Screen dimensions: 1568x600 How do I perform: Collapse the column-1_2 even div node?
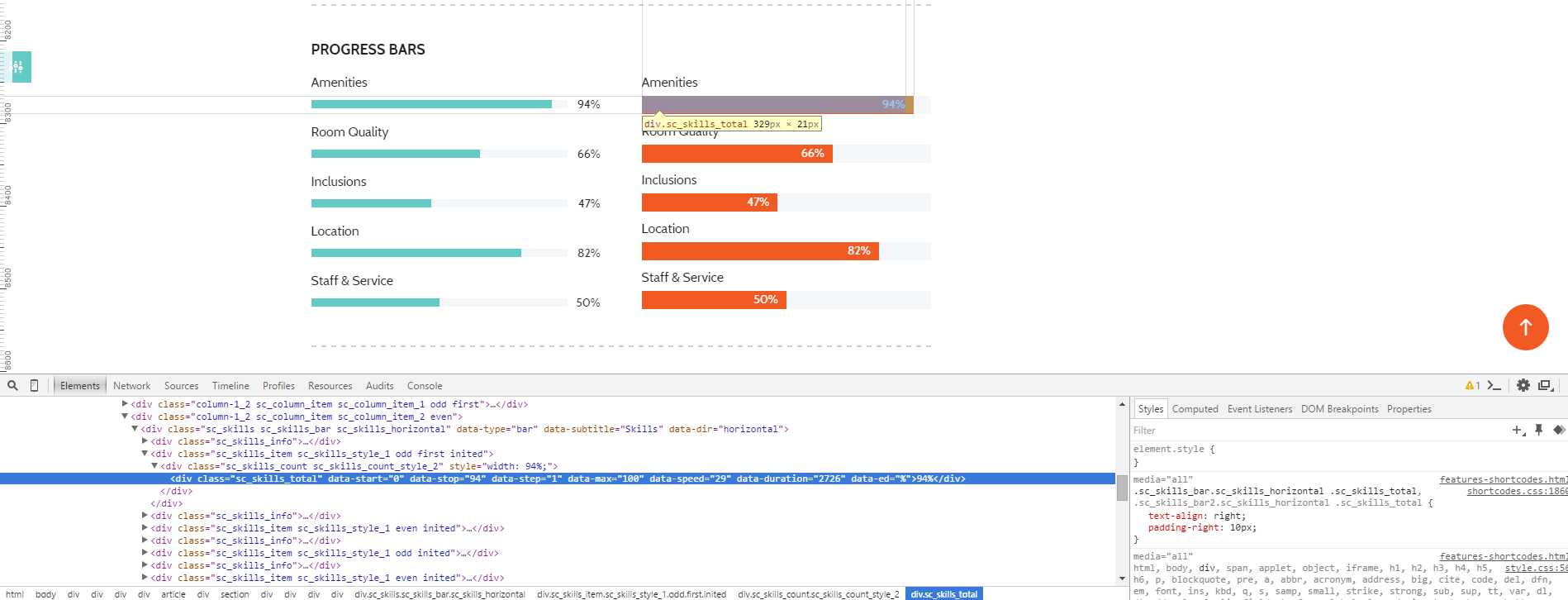pos(125,417)
